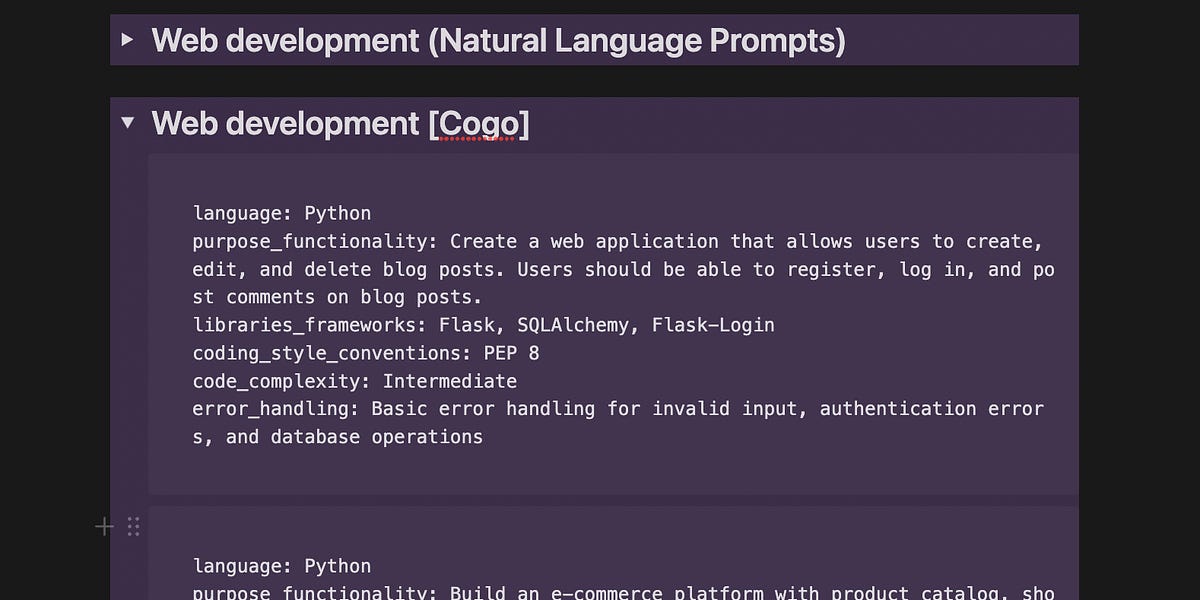Click the heading "Web development [Cogo]"

[x=340, y=123]
